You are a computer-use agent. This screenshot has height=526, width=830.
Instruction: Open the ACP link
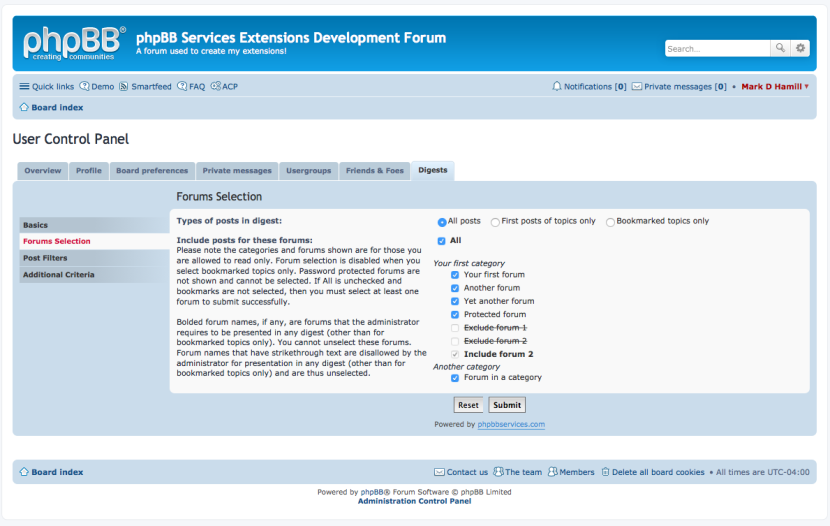click(229, 87)
